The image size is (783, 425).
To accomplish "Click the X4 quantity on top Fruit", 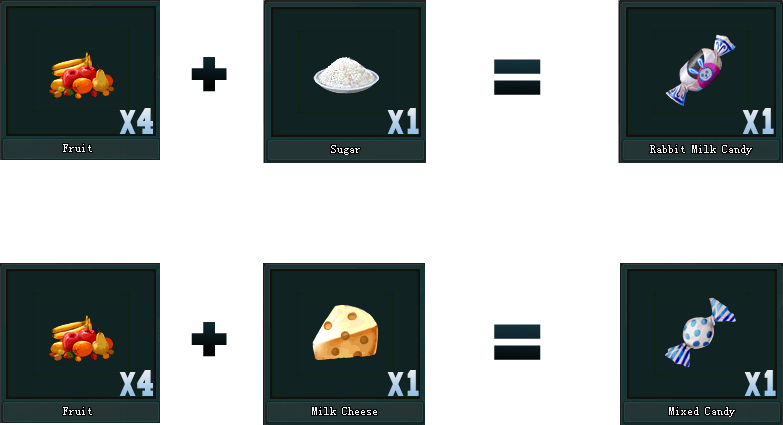I will [137, 122].
